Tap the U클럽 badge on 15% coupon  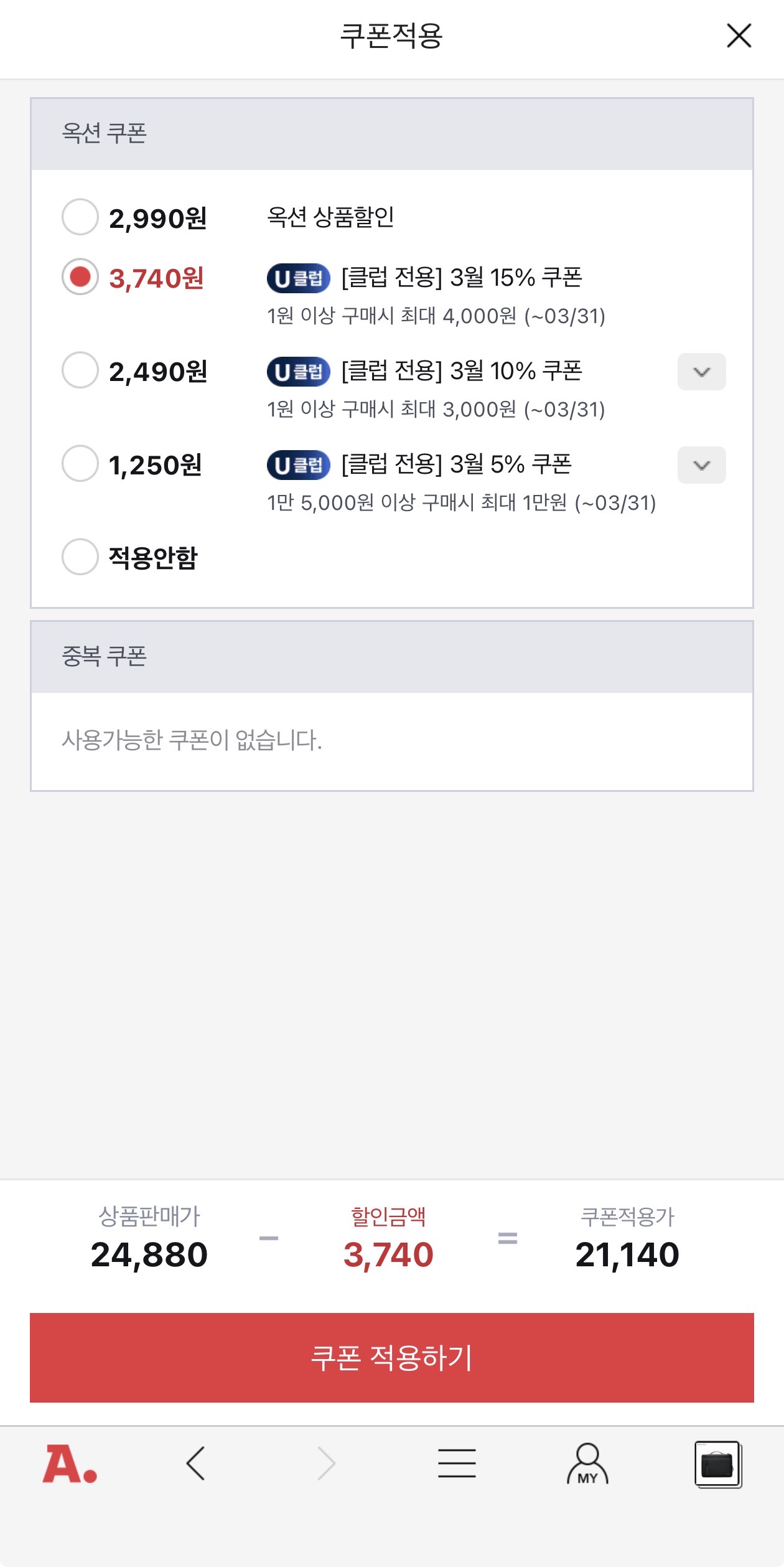pos(299,278)
